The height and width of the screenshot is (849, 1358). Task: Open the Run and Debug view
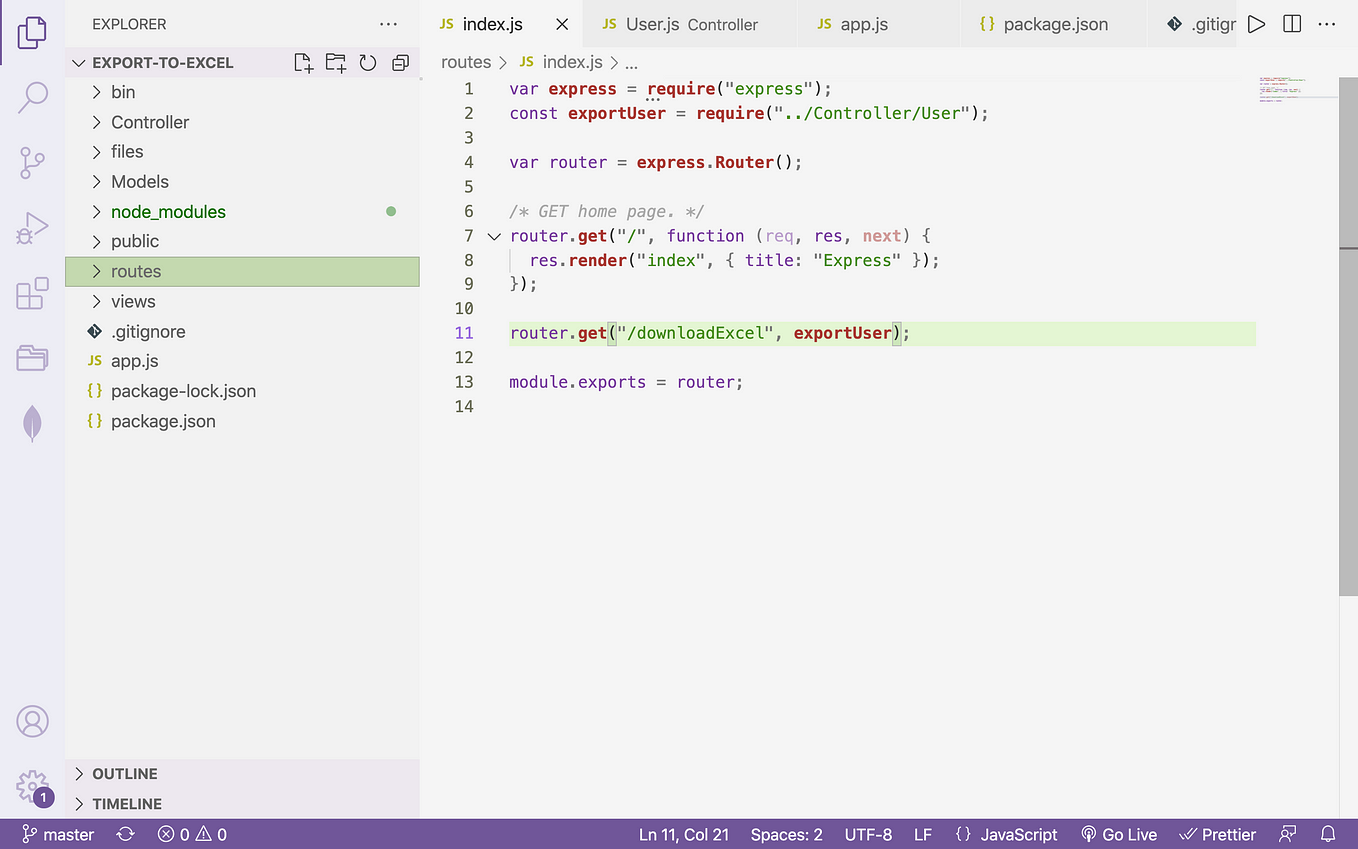click(x=33, y=228)
